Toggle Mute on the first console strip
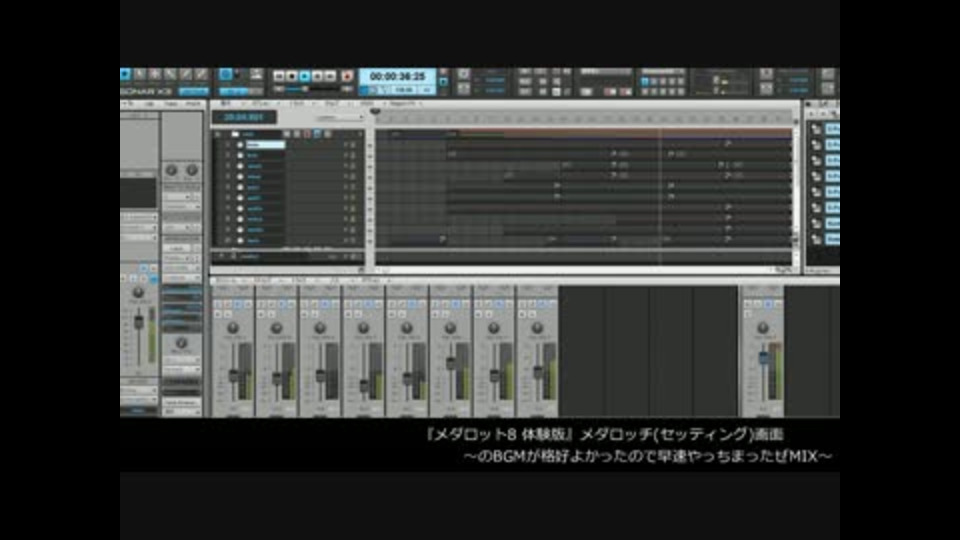This screenshot has width=960, height=540. 218,304
